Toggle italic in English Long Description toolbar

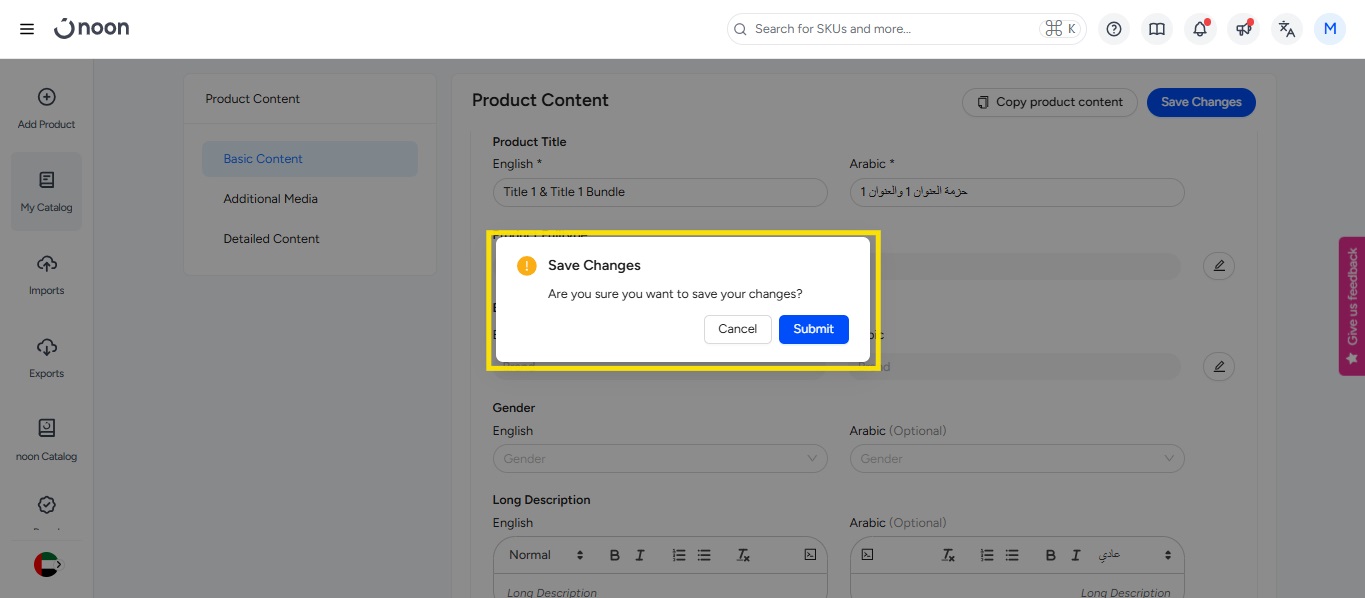tap(640, 556)
